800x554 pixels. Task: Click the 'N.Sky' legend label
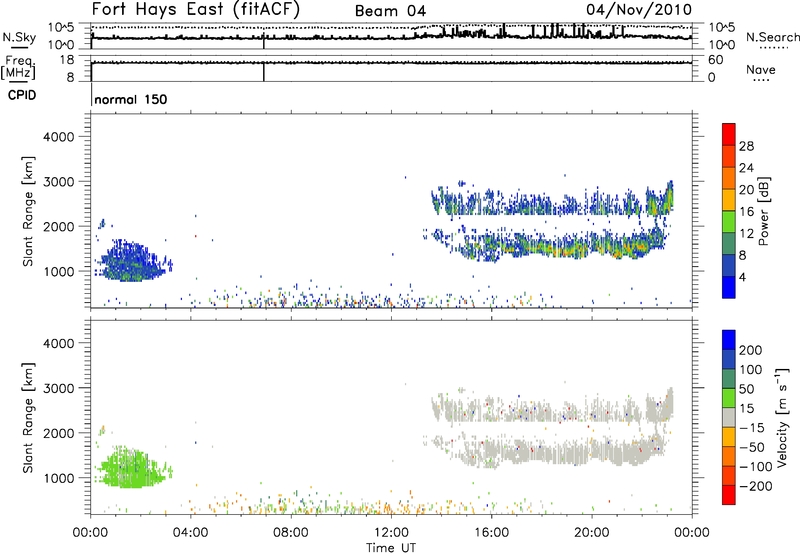click(x=19, y=37)
